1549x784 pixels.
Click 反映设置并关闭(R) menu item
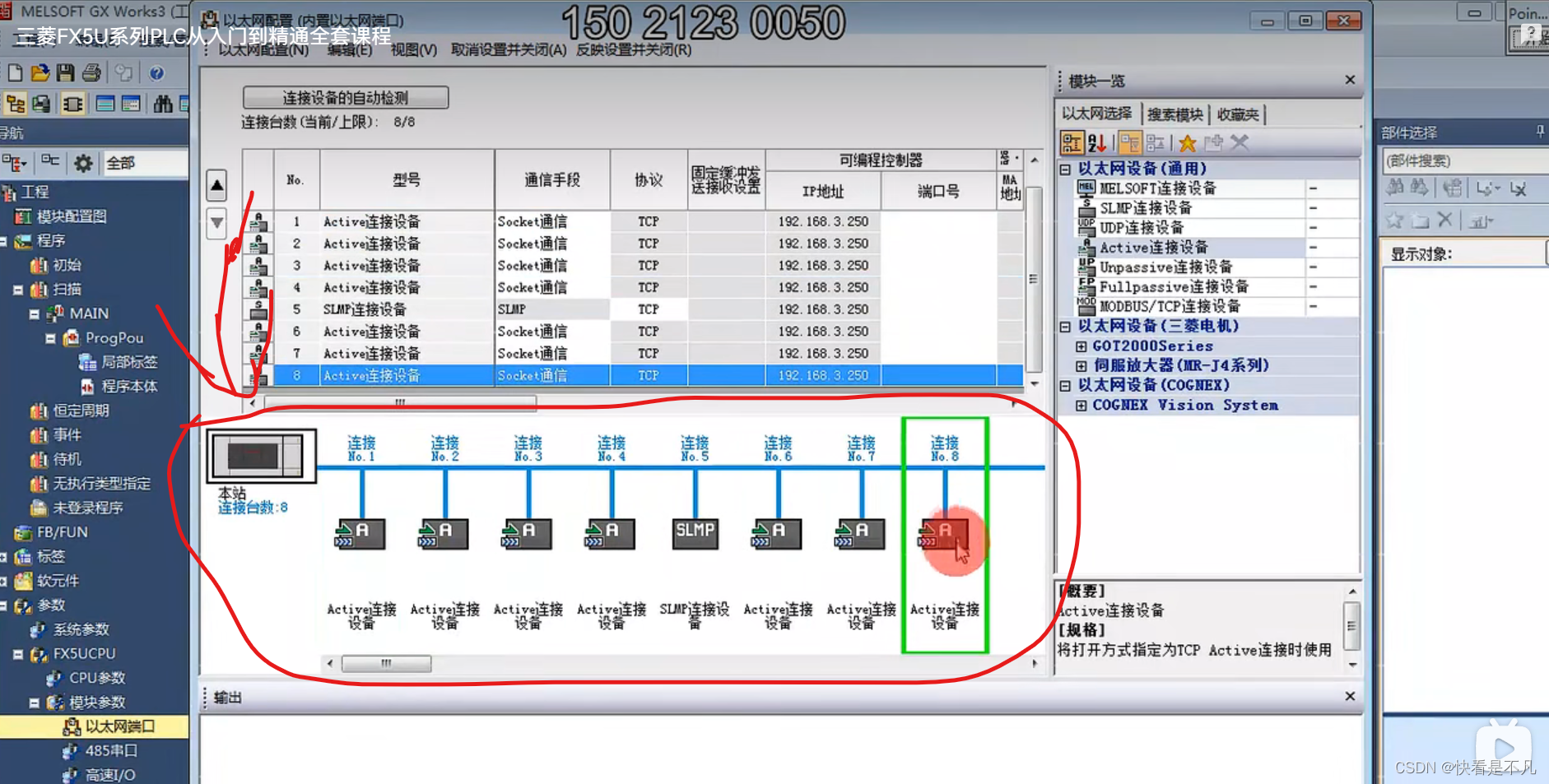(634, 50)
